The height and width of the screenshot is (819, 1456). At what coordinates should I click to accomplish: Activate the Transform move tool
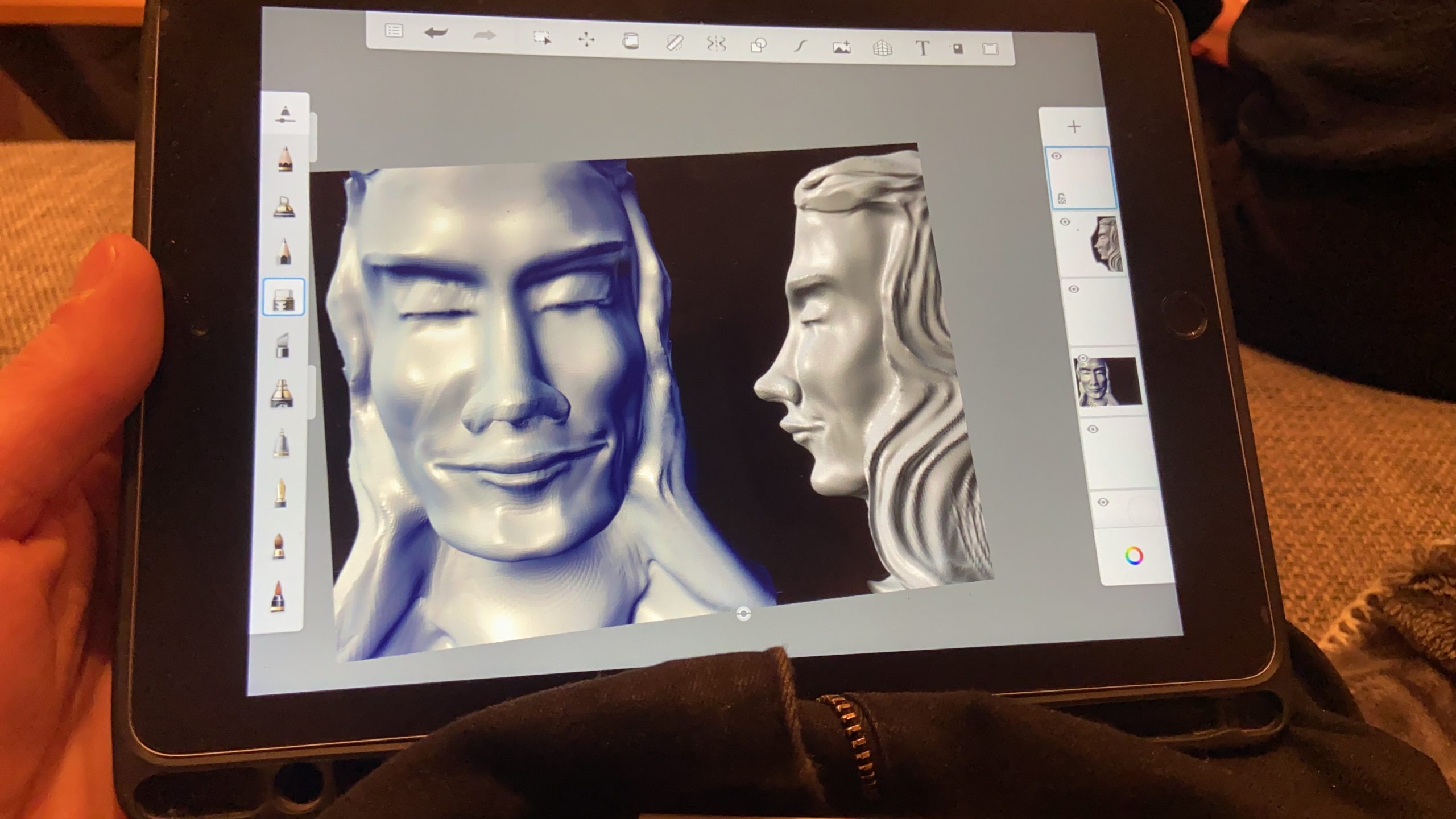(586, 39)
